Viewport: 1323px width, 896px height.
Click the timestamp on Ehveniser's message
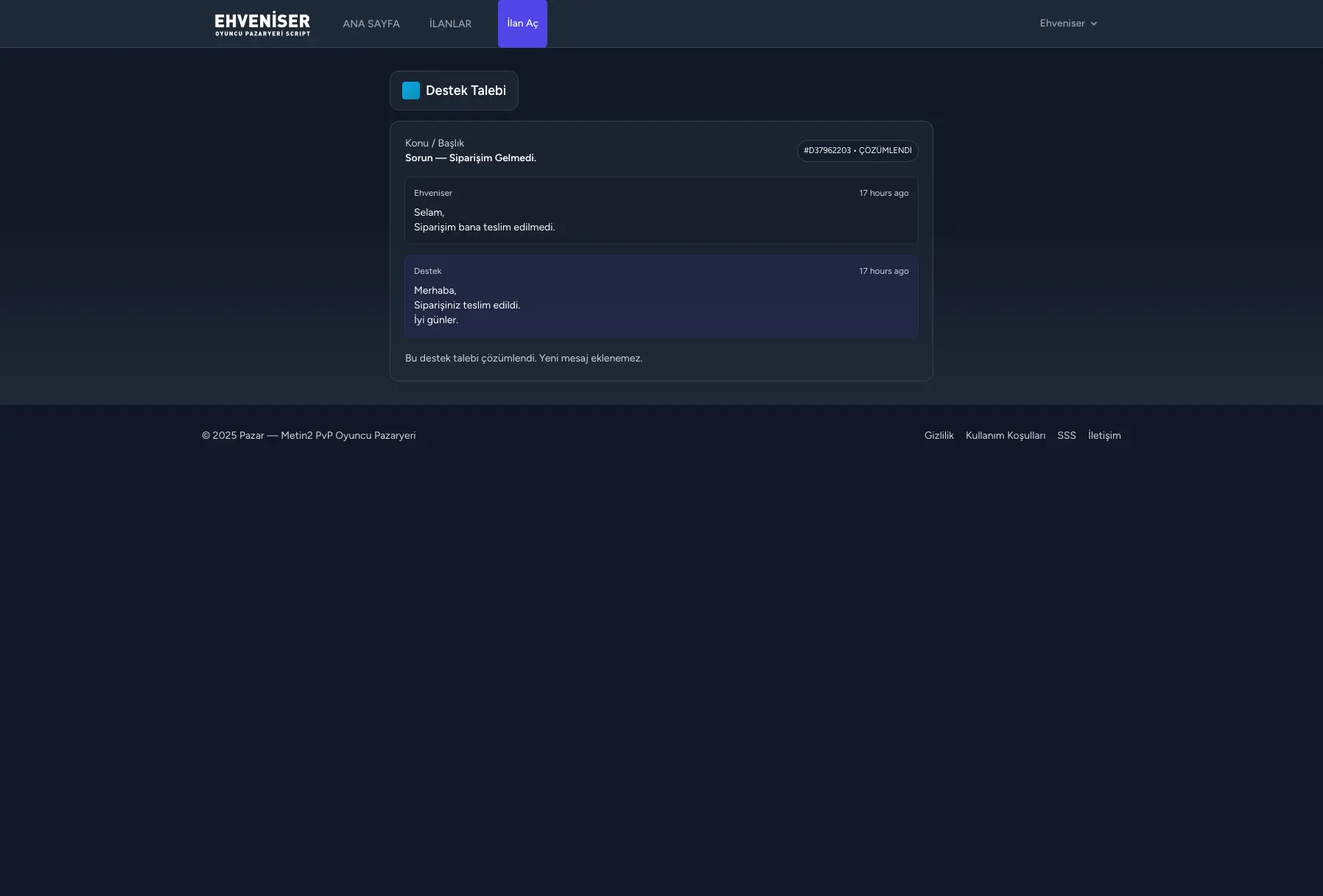coord(883,193)
